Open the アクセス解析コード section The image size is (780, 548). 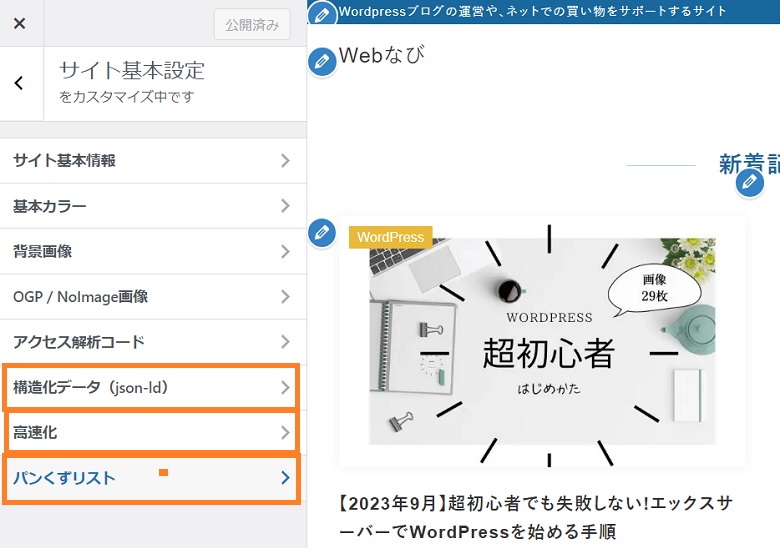click(153, 342)
